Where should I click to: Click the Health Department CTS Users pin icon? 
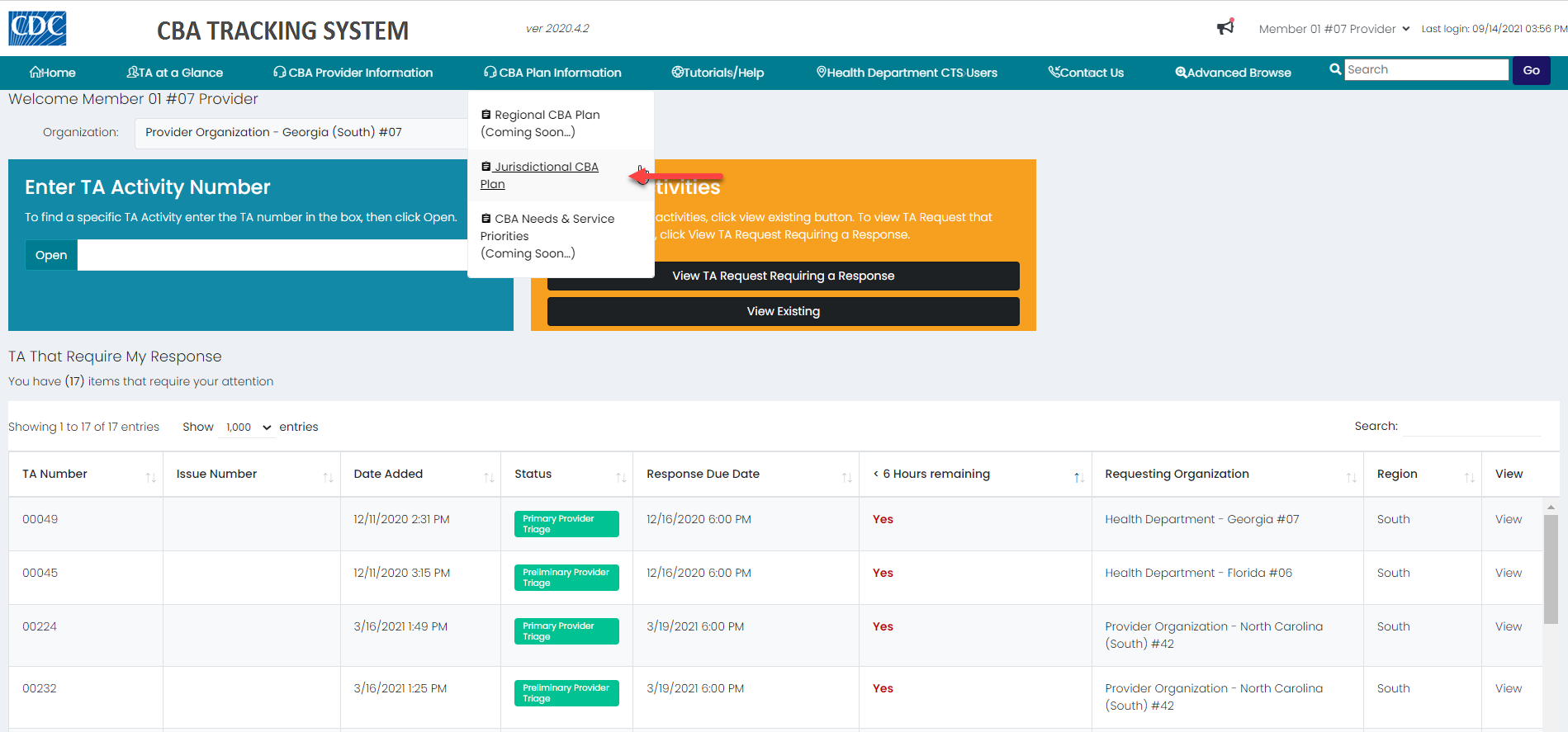click(822, 73)
